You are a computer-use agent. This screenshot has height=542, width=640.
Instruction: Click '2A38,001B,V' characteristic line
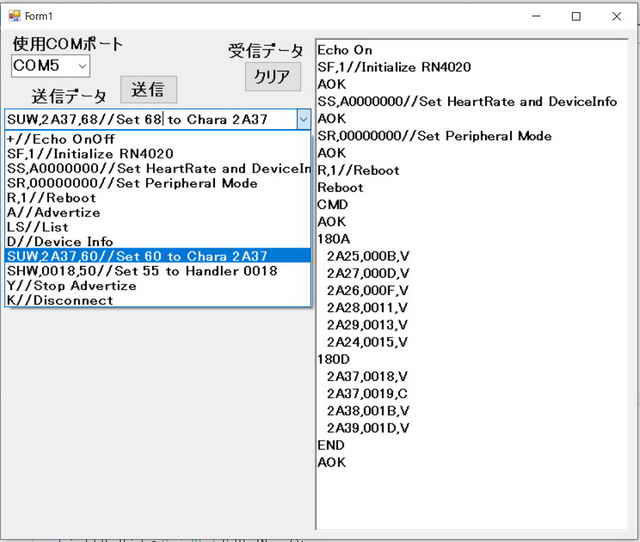[368, 411]
